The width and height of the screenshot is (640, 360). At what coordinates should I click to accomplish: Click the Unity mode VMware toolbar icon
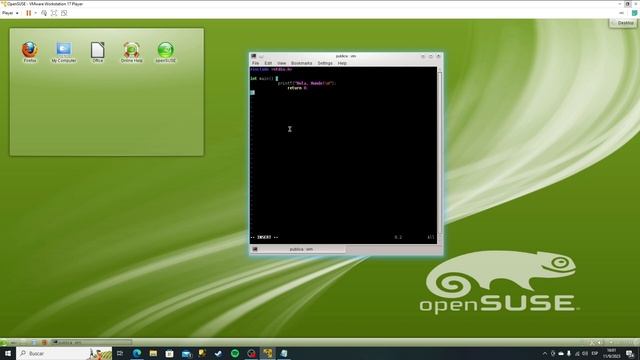coord(64,13)
